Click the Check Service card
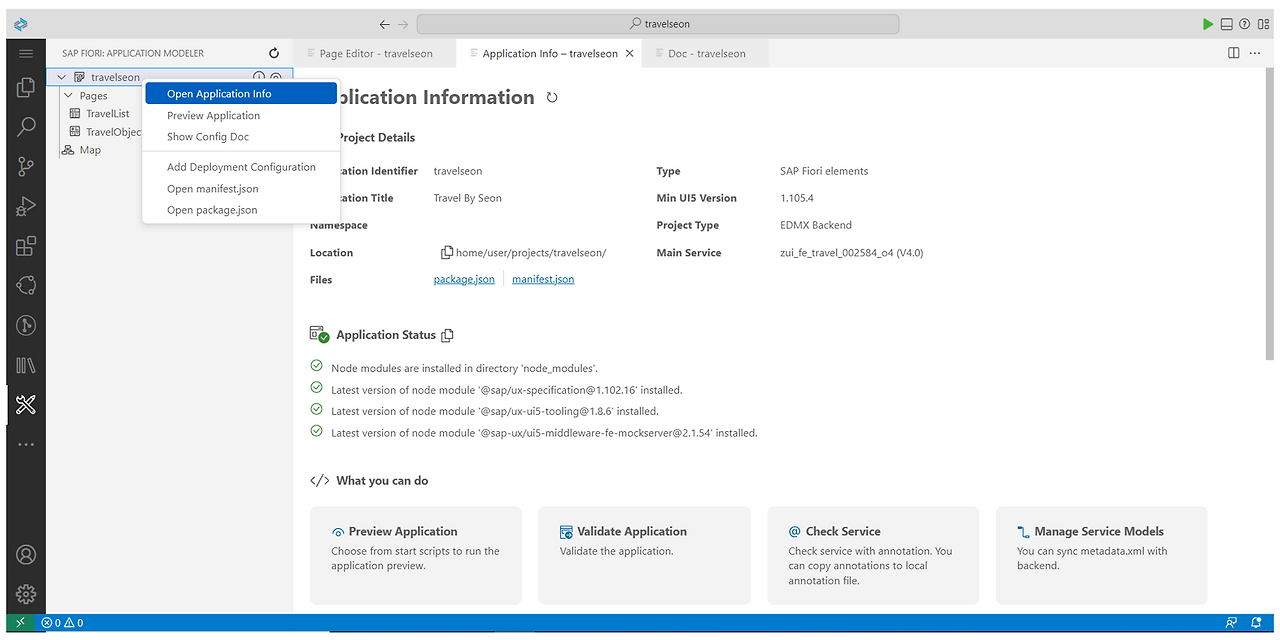This screenshot has height=640, width=1280. pos(873,555)
